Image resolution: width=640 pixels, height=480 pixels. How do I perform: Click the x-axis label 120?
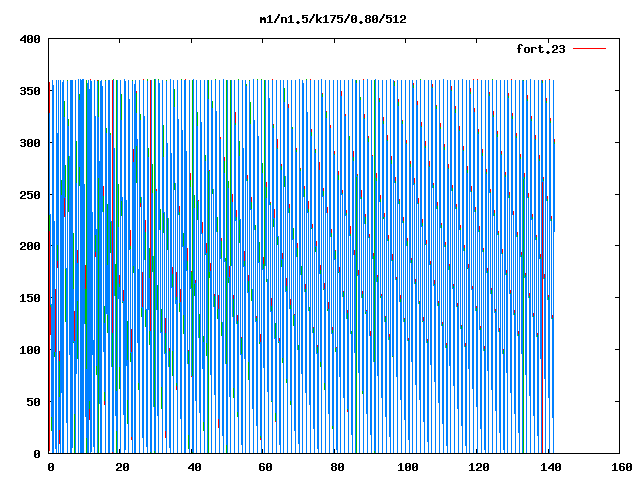[479, 467]
